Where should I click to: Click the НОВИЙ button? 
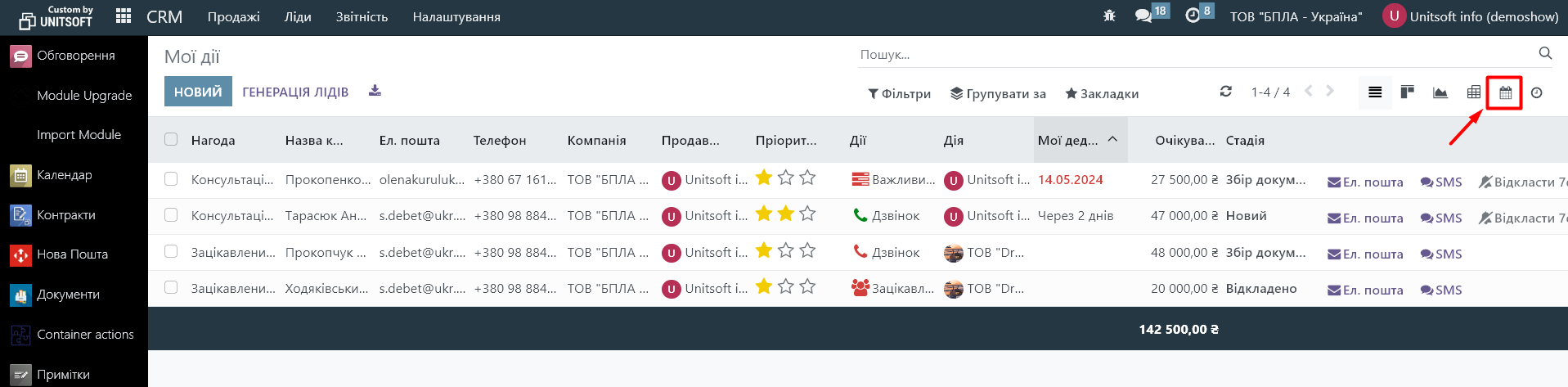[198, 92]
